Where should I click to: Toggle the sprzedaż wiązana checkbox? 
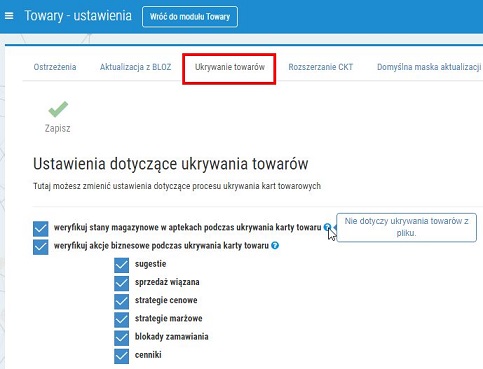coord(121,283)
